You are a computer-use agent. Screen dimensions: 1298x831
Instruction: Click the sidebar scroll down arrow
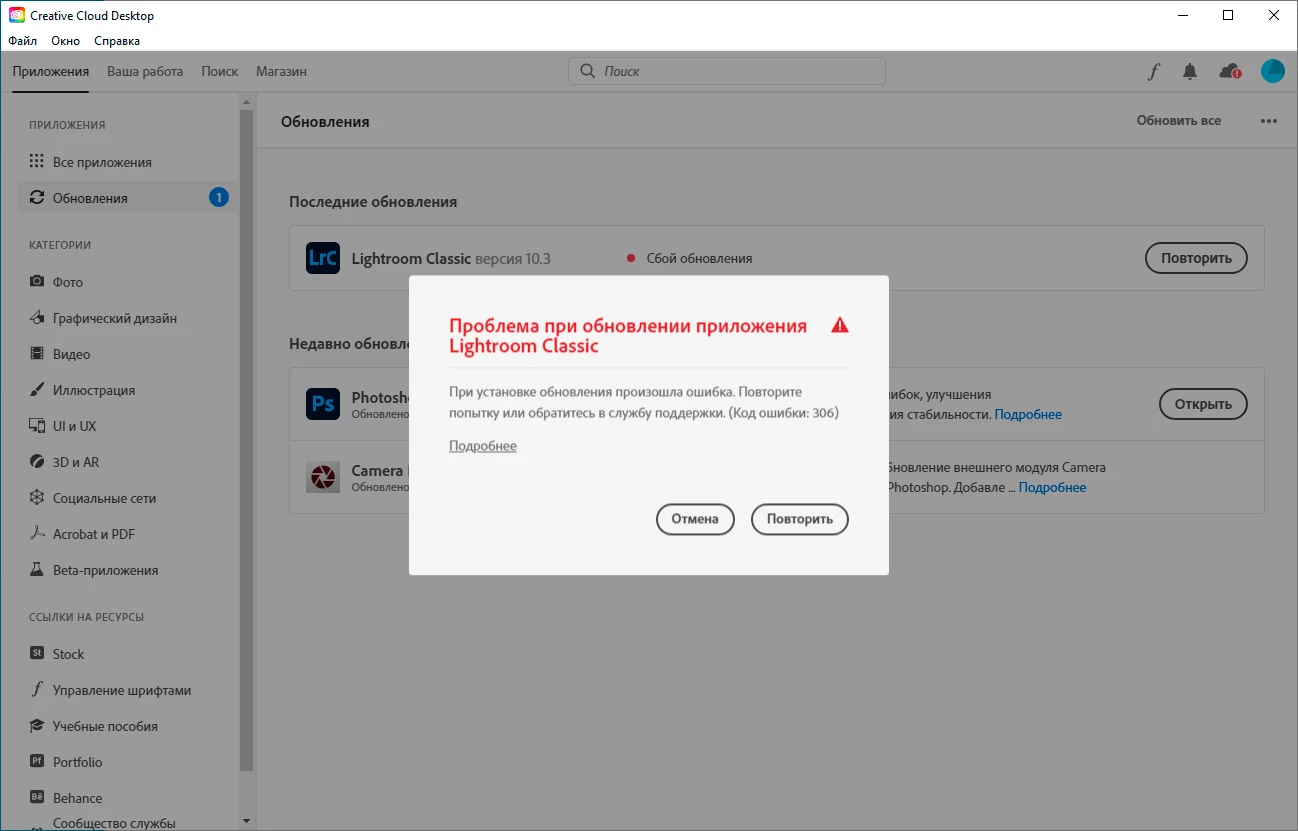(x=247, y=821)
